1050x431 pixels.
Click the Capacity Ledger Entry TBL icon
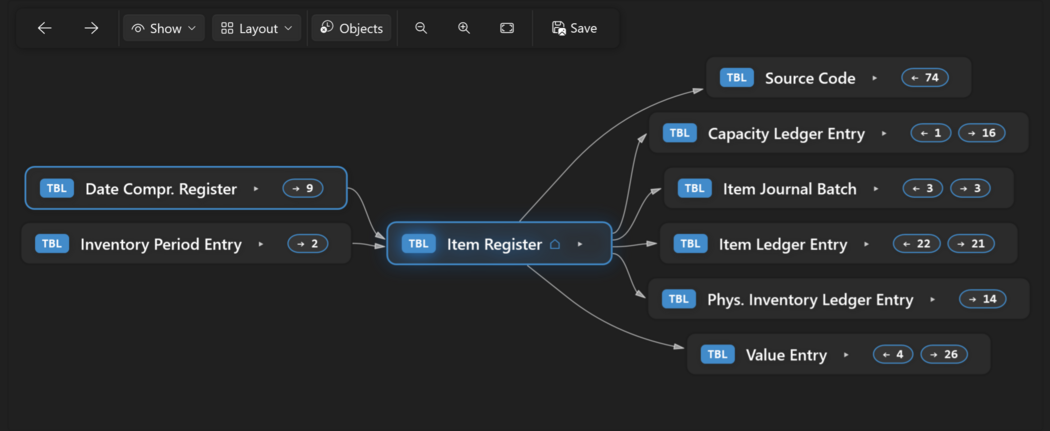click(680, 133)
